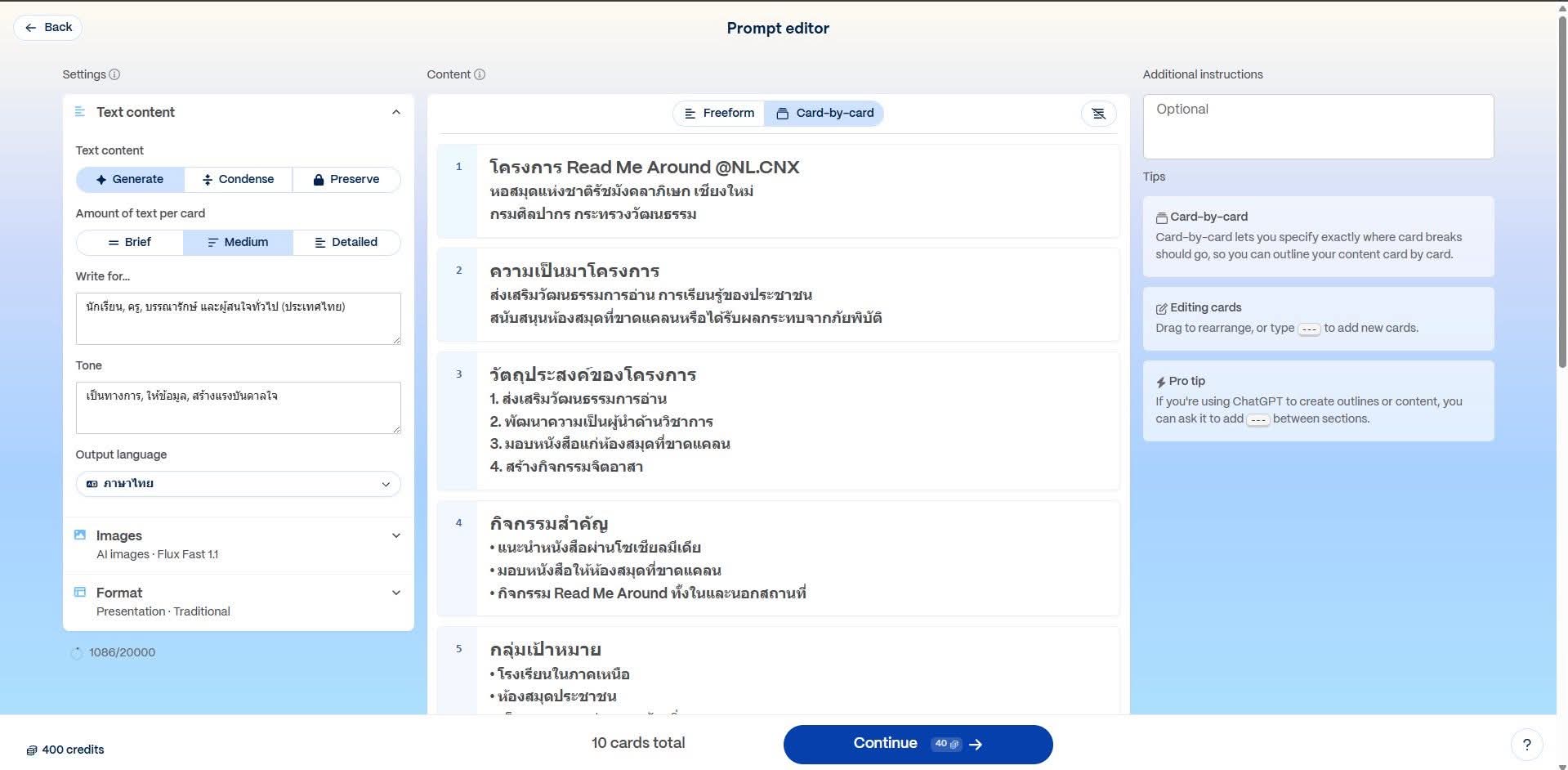Expand the Images settings section
The image size is (1568, 770).
tap(396, 535)
